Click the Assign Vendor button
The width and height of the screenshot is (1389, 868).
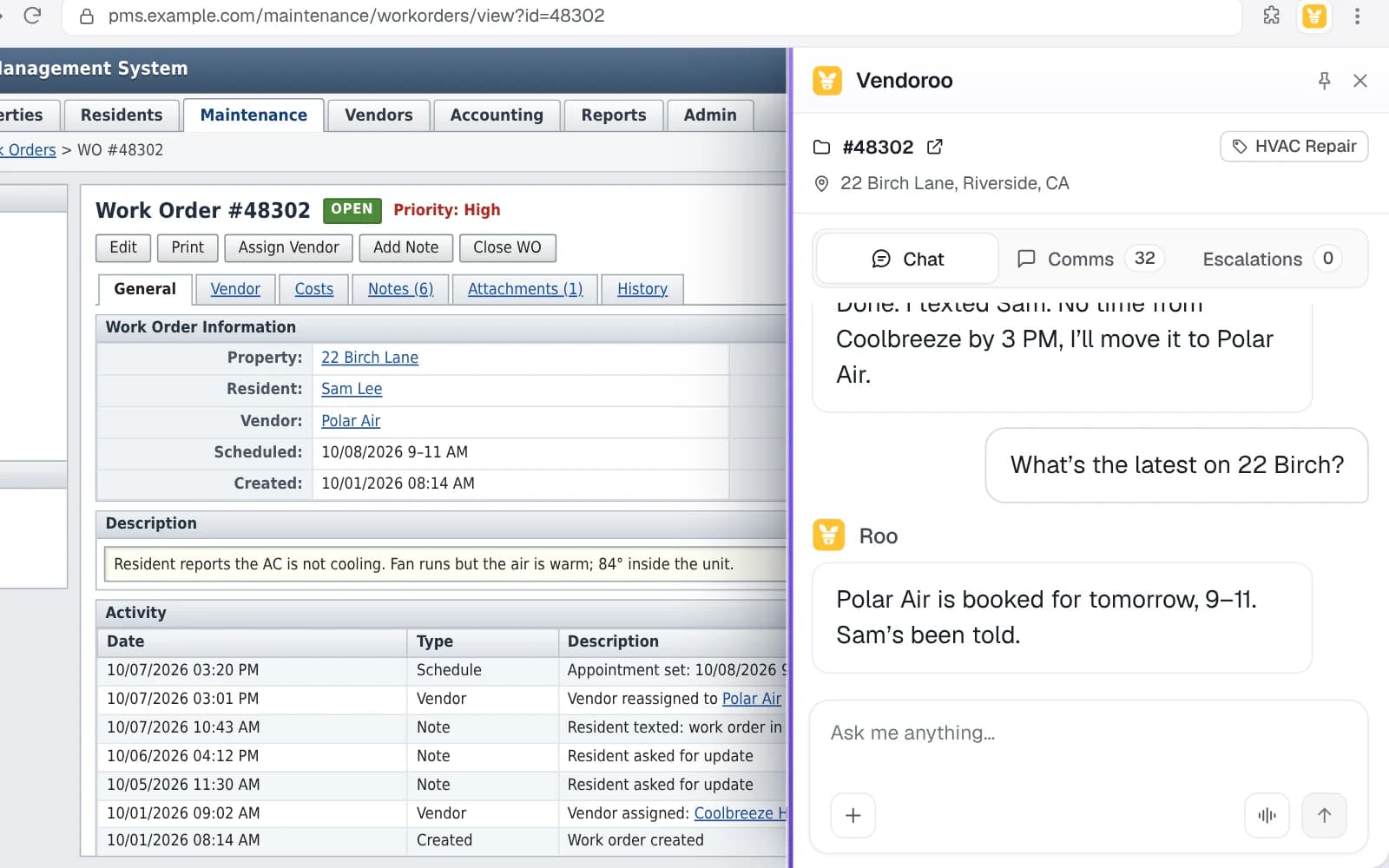[288, 247]
